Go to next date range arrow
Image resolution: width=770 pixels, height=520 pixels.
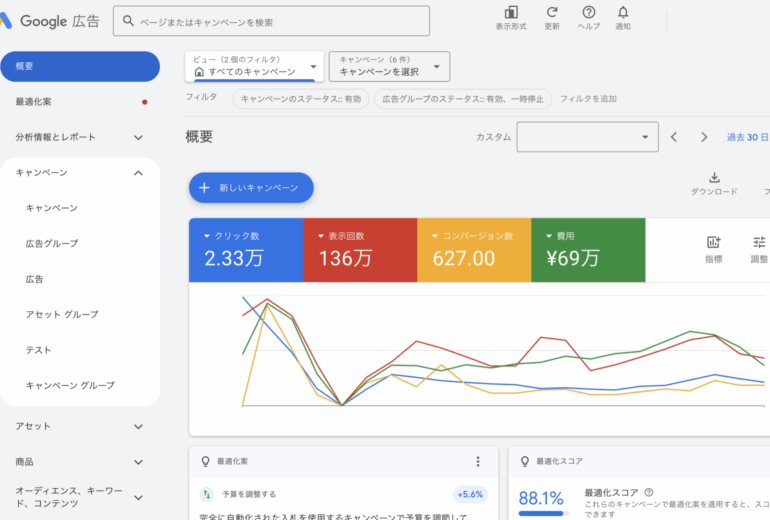[x=704, y=137]
